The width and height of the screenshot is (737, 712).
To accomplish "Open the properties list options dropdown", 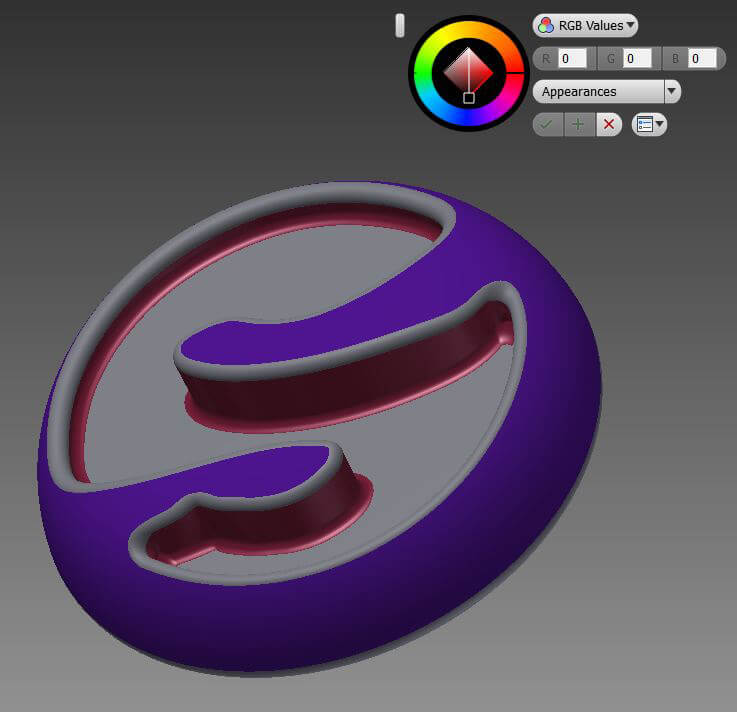I will coord(650,125).
